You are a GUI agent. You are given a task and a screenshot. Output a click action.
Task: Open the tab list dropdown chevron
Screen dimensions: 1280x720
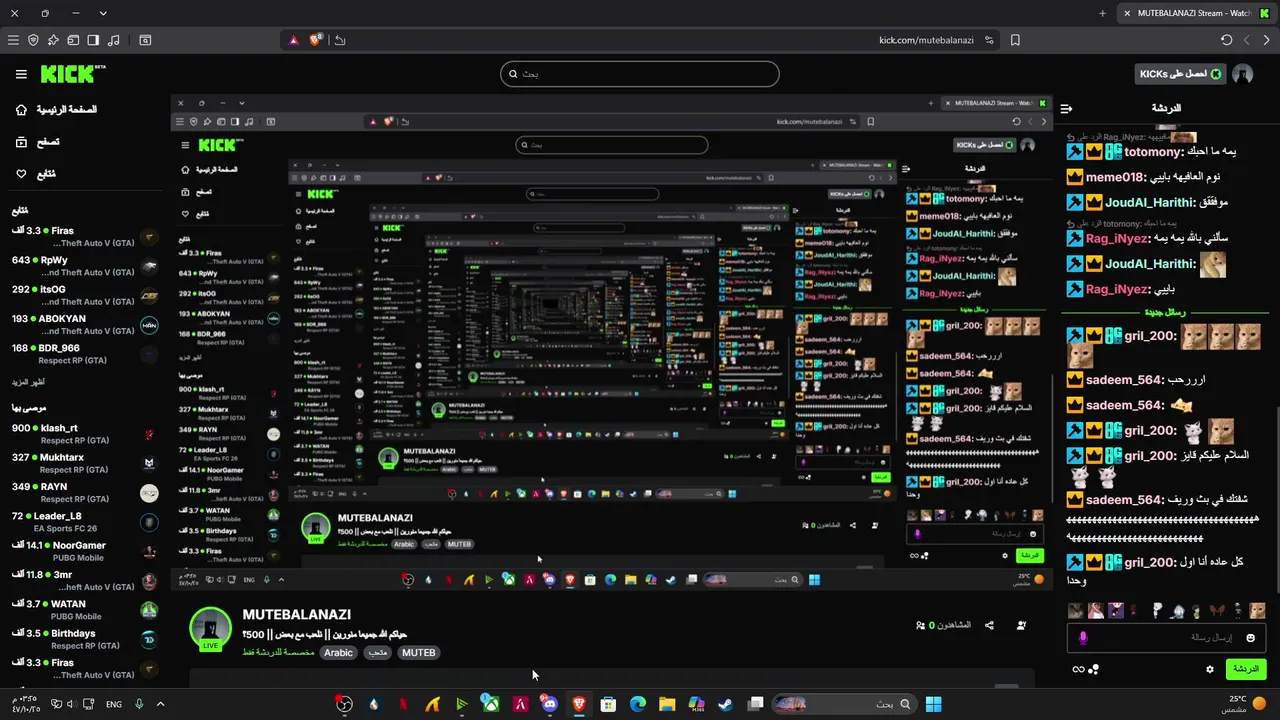tap(103, 13)
